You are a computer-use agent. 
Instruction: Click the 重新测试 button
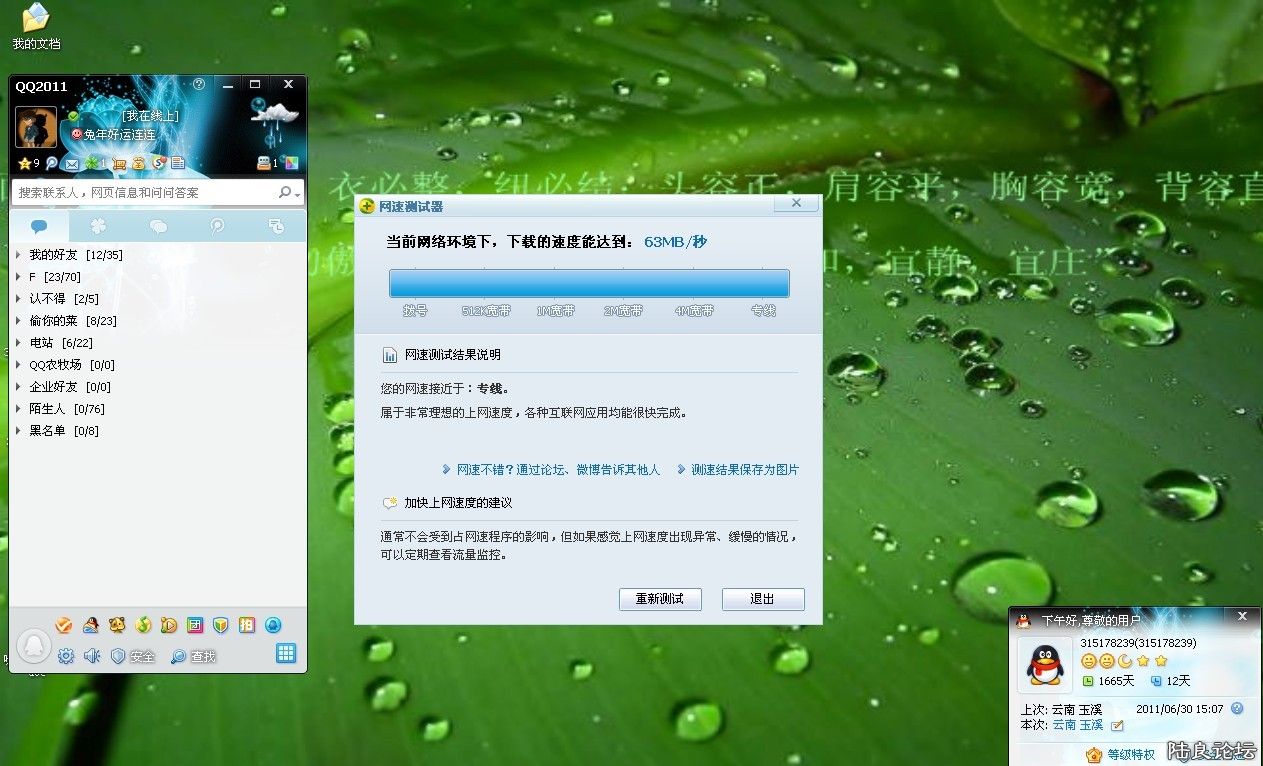click(x=660, y=599)
